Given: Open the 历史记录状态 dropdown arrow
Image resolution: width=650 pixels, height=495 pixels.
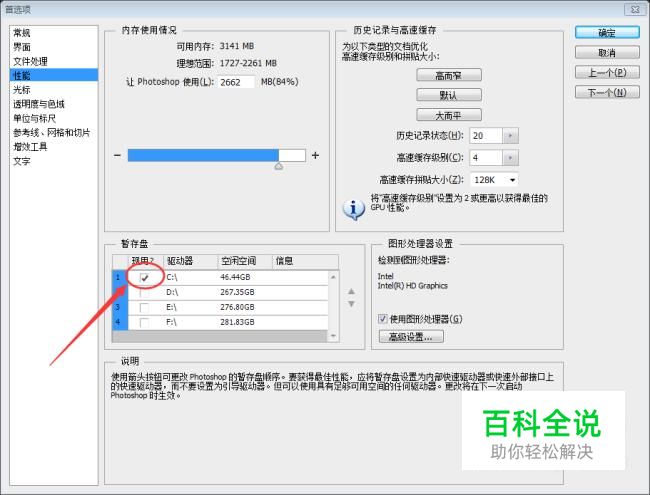Looking at the screenshot, I should [x=510, y=136].
